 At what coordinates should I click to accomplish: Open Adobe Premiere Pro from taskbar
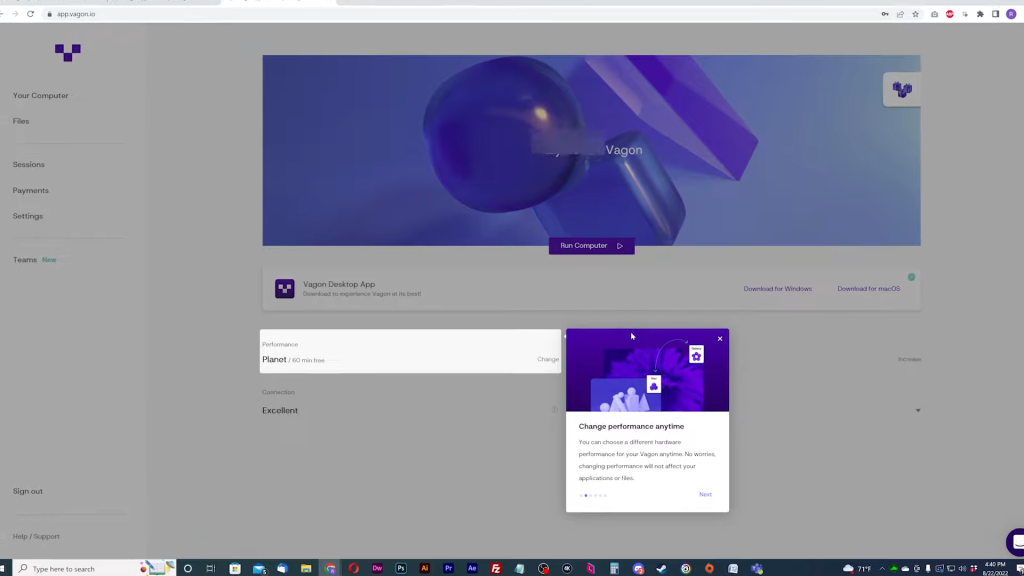coord(449,568)
